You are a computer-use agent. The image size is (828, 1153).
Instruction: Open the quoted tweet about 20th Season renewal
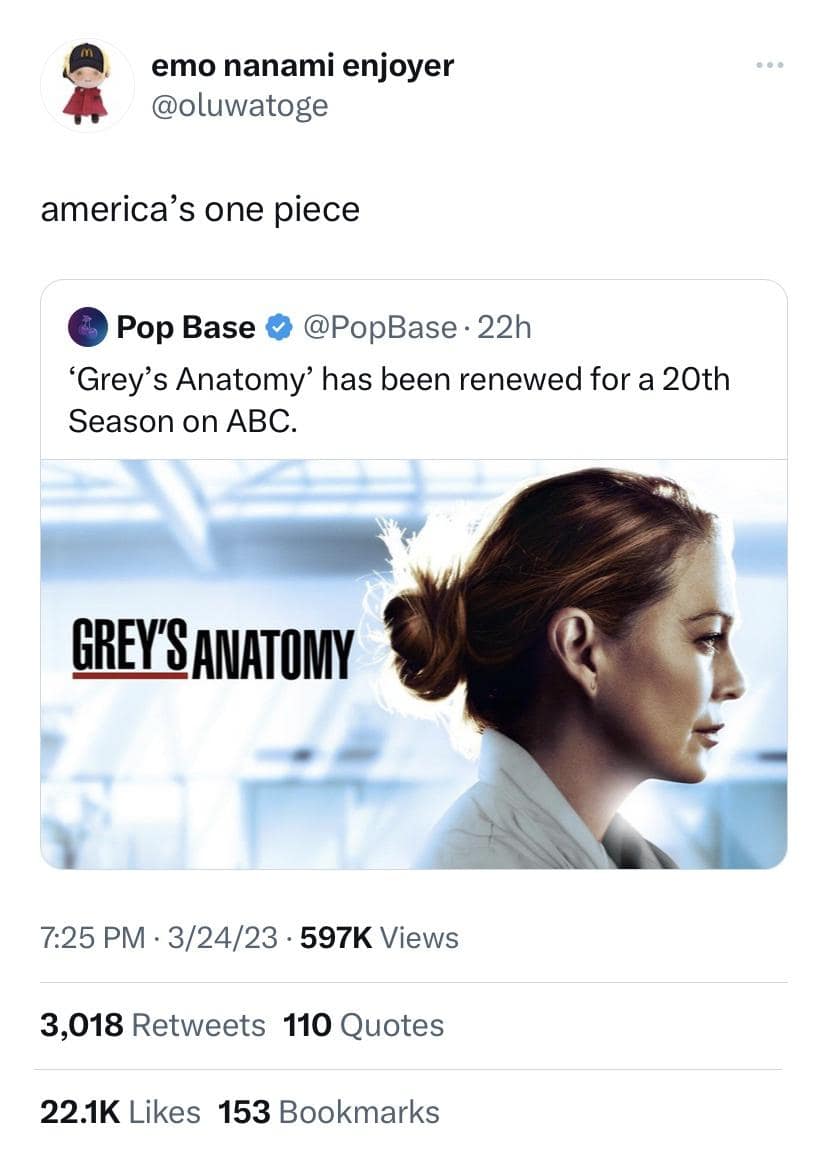(x=398, y=401)
